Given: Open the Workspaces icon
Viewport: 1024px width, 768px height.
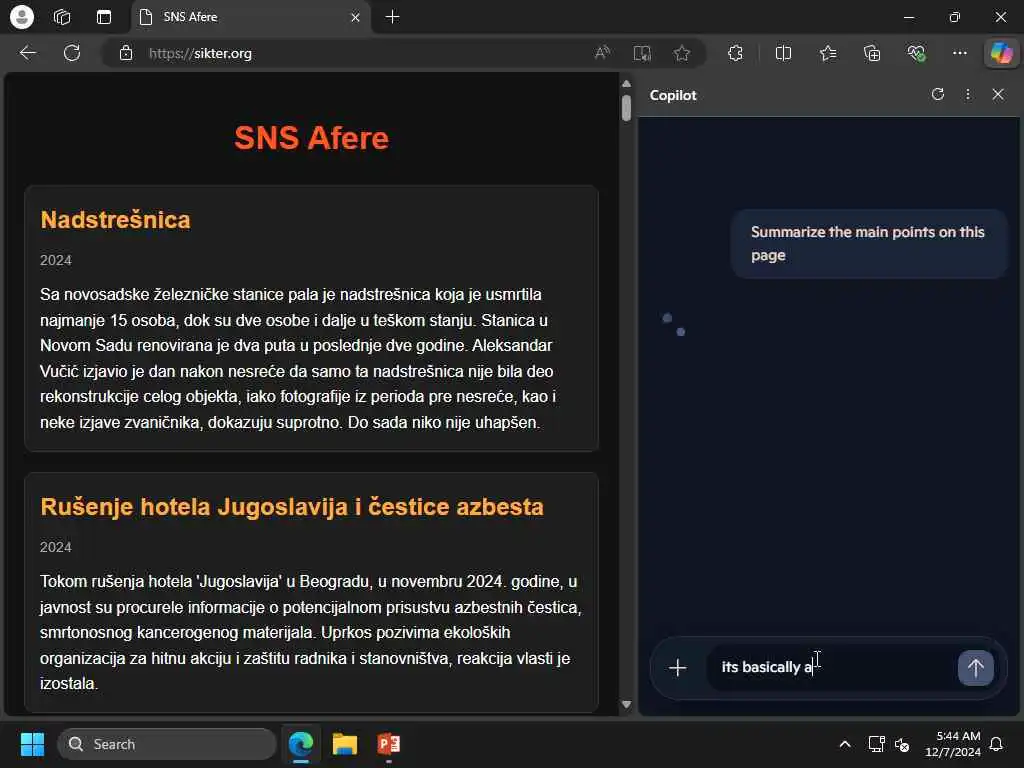Looking at the screenshot, I should tap(62, 17).
